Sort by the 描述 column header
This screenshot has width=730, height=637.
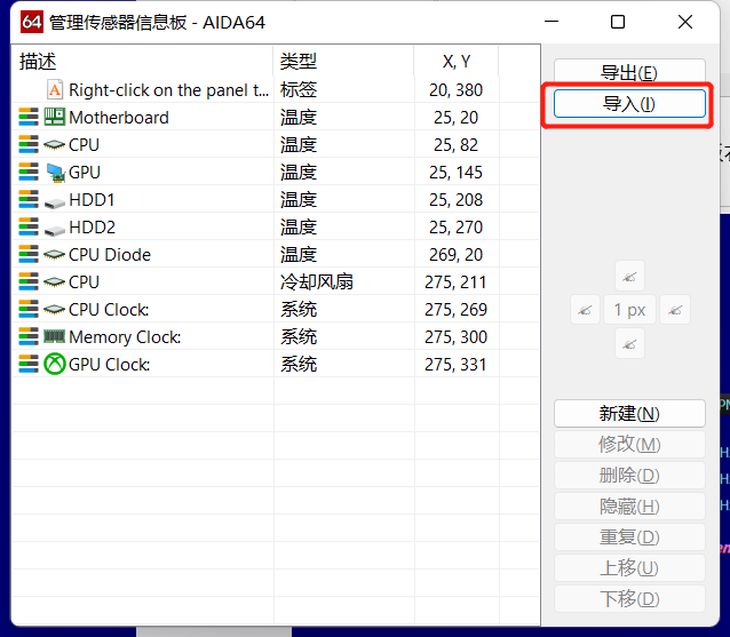[x=142, y=61]
